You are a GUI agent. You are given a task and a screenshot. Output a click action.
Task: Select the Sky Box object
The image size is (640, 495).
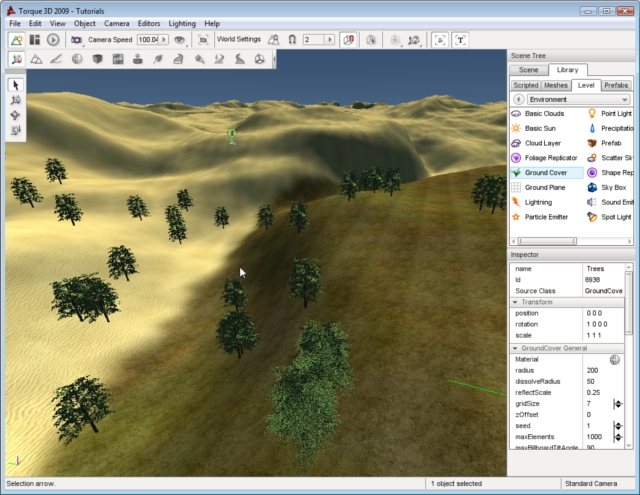(612, 187)
